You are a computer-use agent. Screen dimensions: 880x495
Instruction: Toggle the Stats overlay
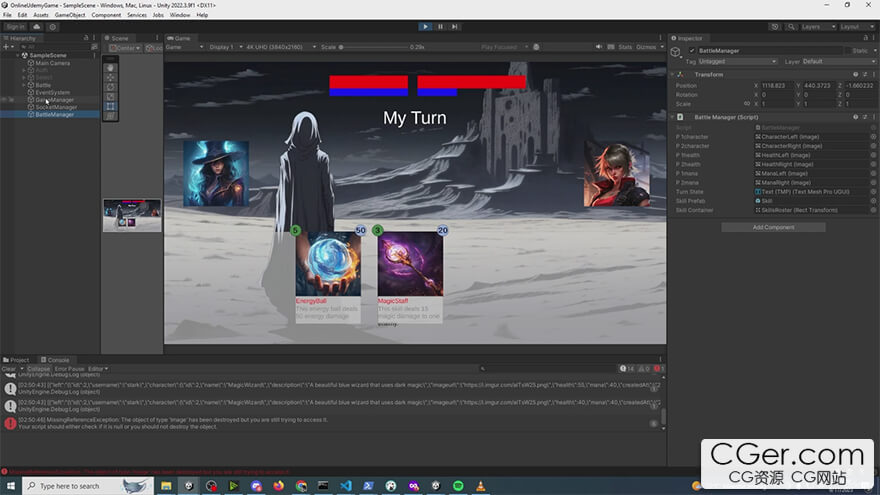click(625, 47)
